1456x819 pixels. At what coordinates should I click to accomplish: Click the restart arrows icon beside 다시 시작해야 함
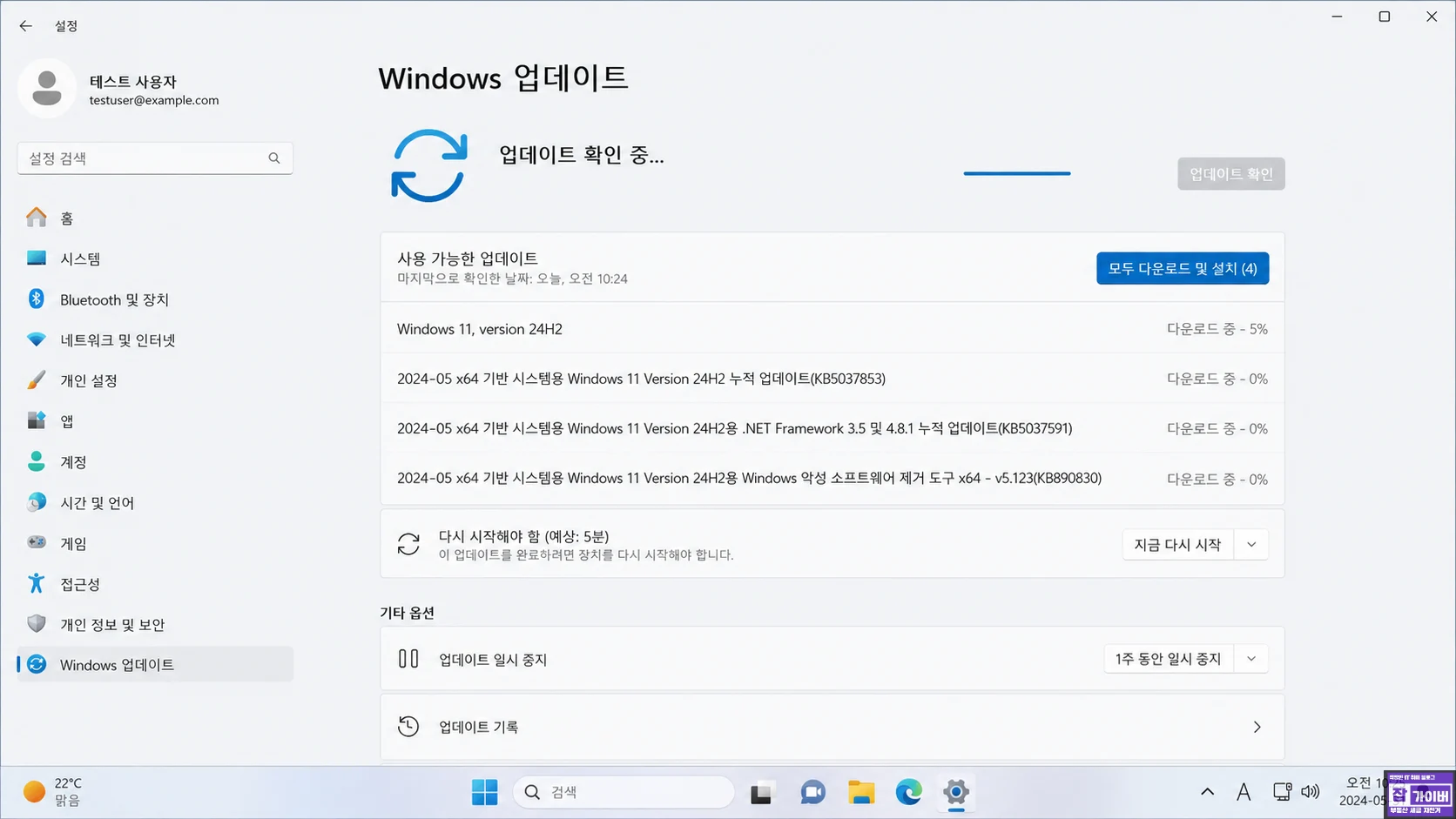(408, 544)
